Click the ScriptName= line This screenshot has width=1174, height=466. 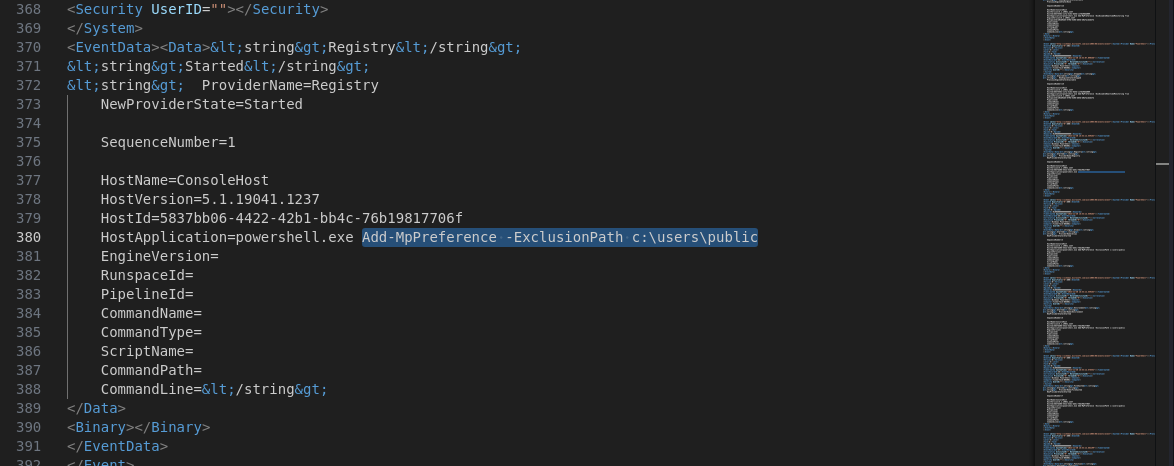coord(147,351)
